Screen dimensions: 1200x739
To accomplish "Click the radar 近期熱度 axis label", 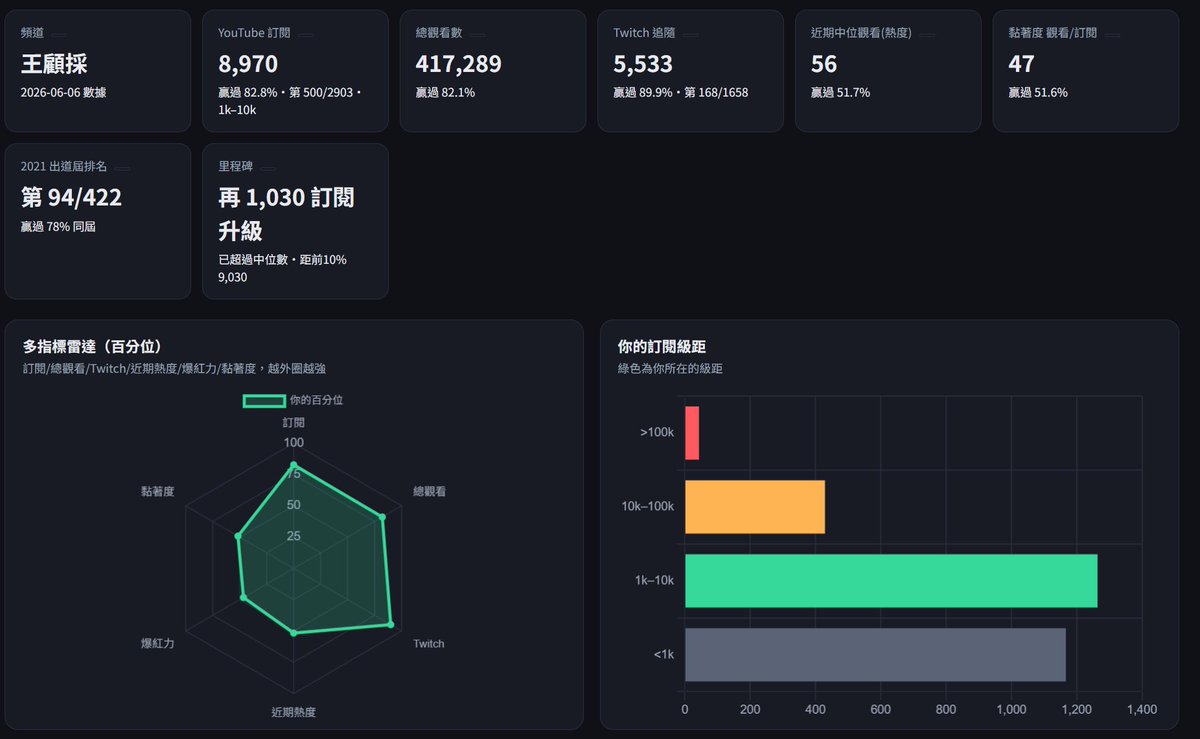I will [293, 713].
